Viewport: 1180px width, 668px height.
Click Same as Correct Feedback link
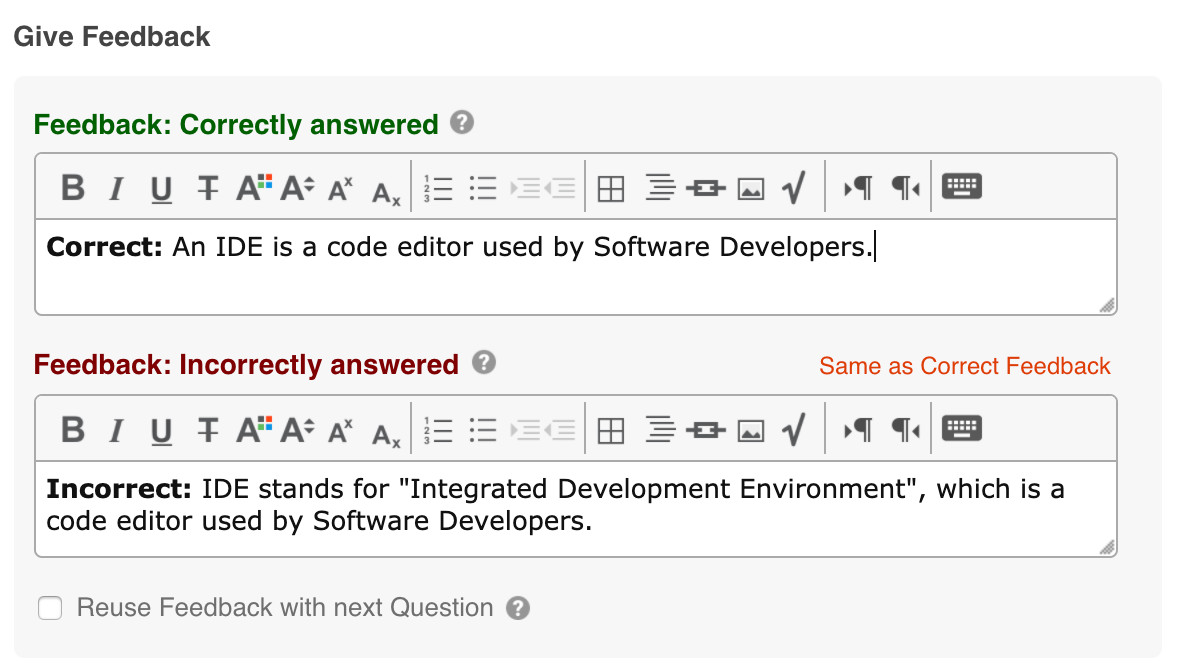(x=964, y=366)
